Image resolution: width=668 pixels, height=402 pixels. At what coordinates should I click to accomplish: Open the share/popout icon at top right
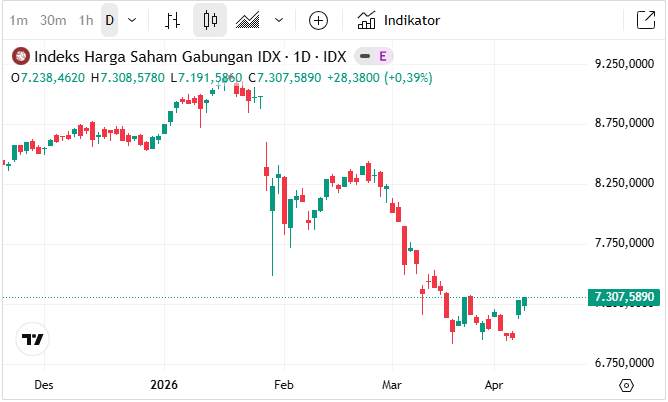(645, 20)
